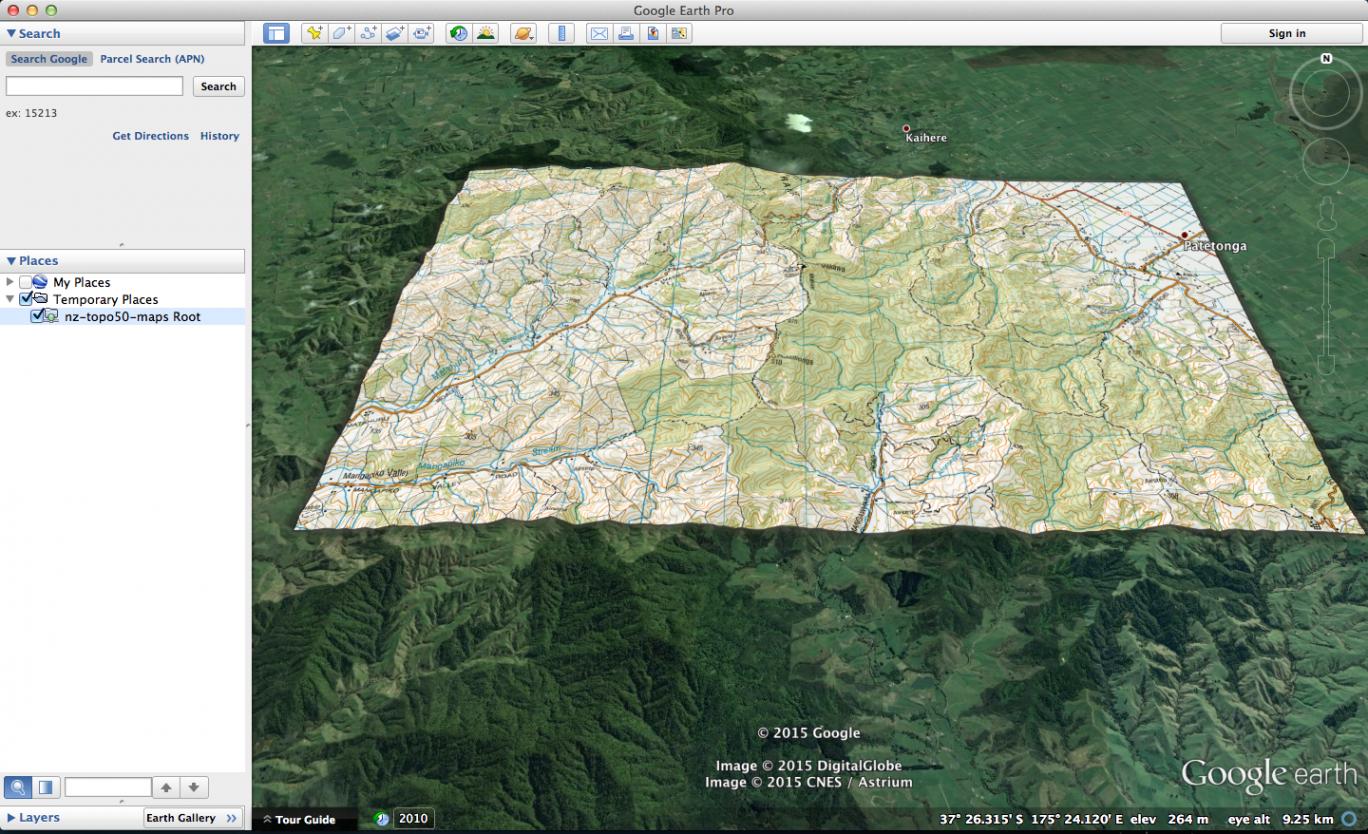Toggle sunlight across the landscape
The image size is (1368, 834).
click(x=486, y=33)
